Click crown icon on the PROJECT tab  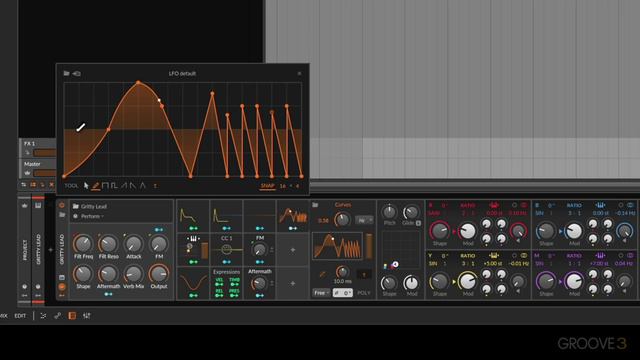[x=24, y=205]
